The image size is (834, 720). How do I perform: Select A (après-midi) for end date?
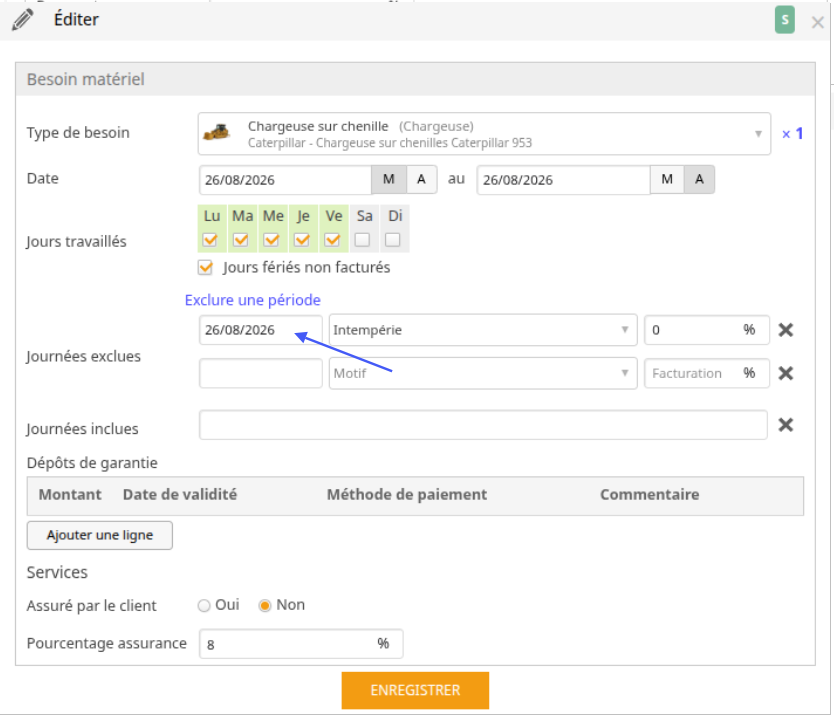[699, 179]
